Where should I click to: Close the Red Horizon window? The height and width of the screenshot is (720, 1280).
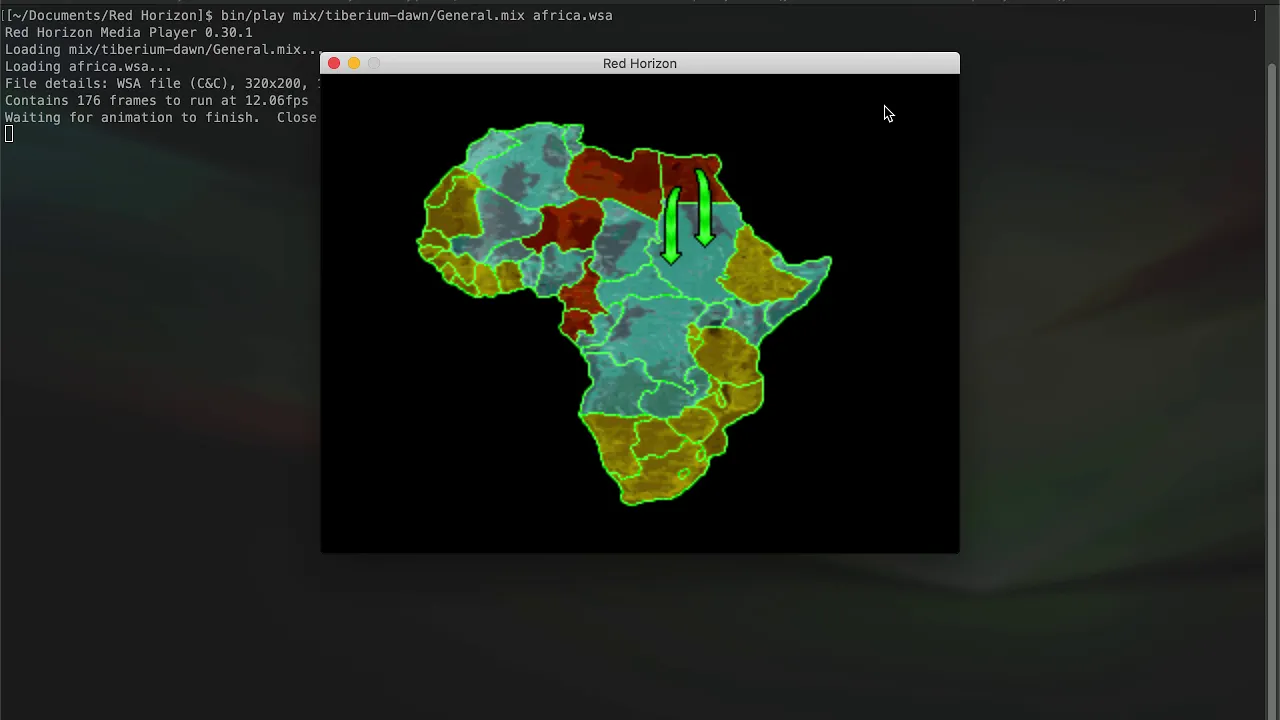tap(334, 63)
